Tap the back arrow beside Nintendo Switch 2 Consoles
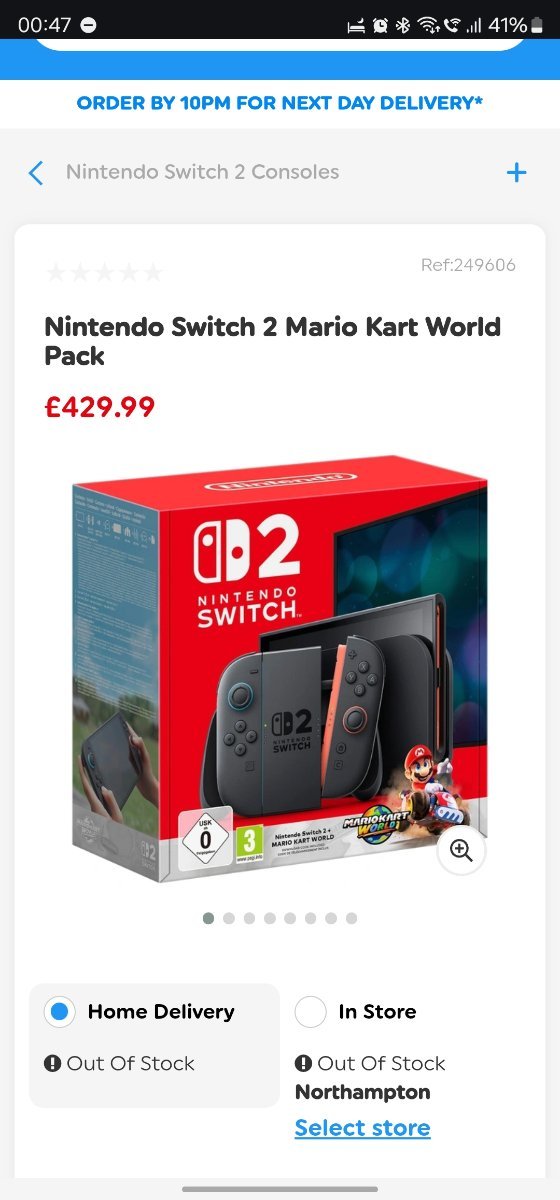 (36, 173)
